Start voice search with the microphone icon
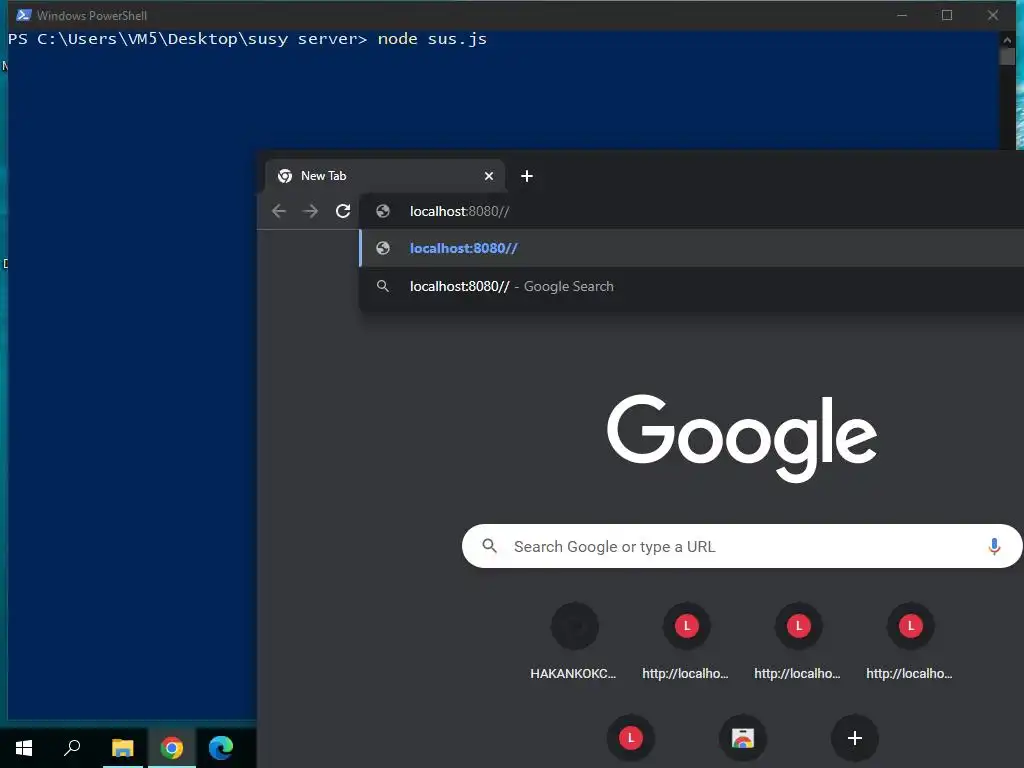Screen dimensions: 1024x768 coord(994,546)
